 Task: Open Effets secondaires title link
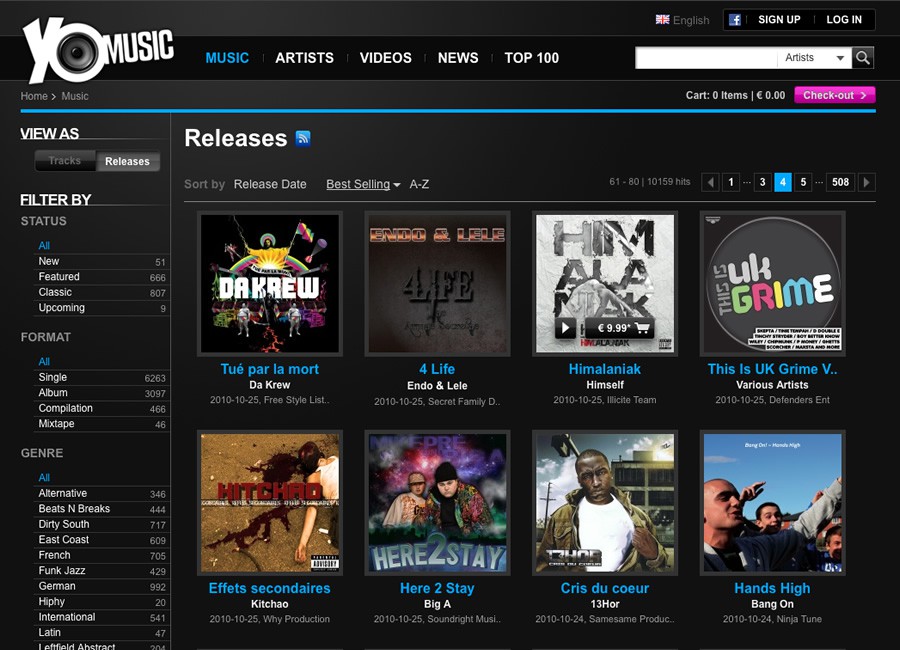click(270, 589)
